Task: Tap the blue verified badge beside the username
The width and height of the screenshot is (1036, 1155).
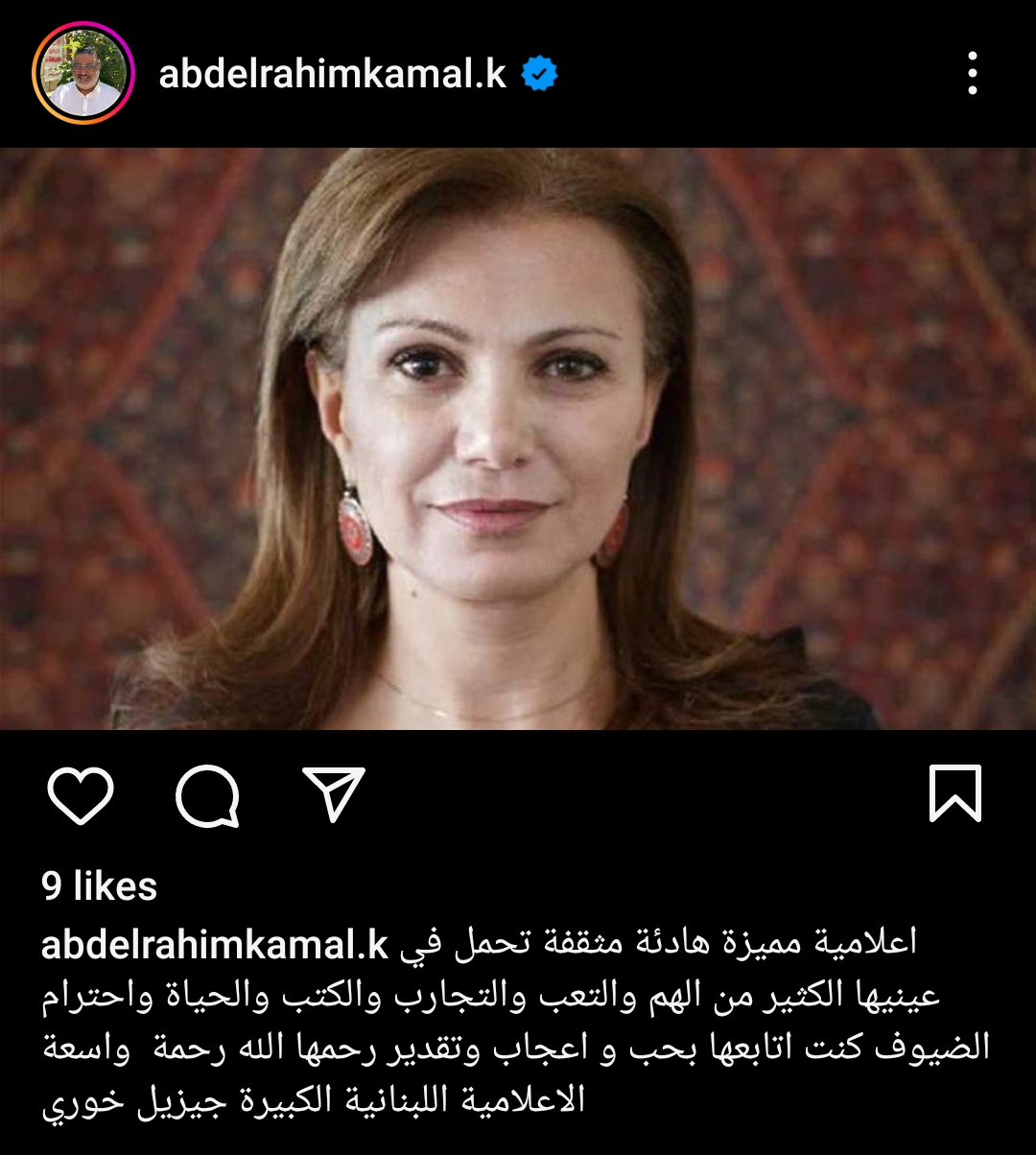Action: [x=540, y=74]
